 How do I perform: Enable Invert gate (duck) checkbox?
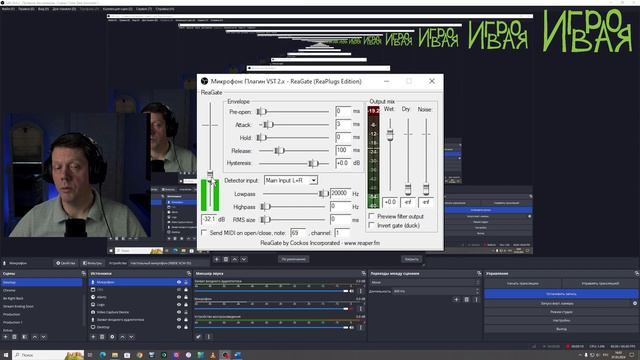(371, 225)
